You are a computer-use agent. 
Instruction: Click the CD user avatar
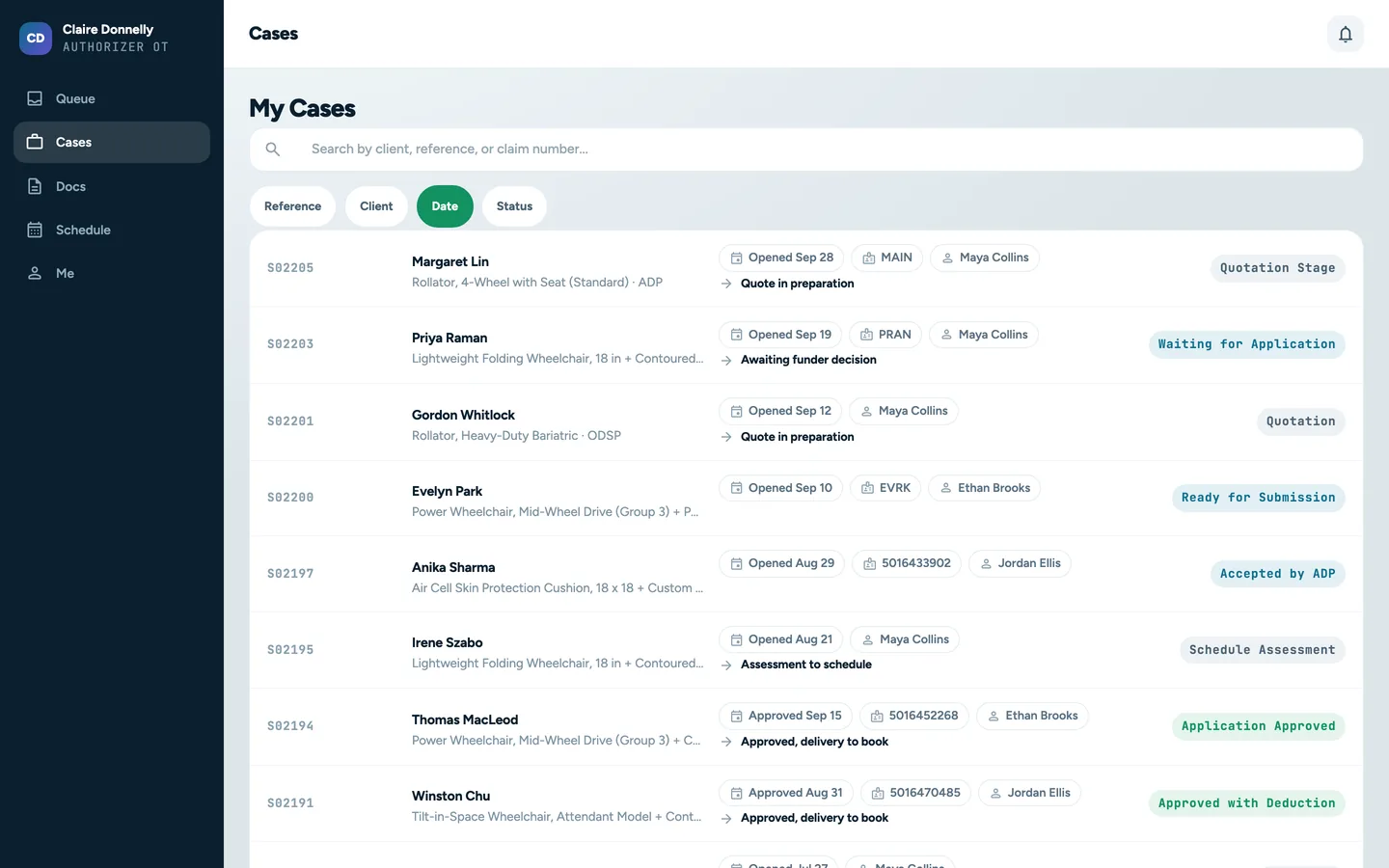point(36,39)
